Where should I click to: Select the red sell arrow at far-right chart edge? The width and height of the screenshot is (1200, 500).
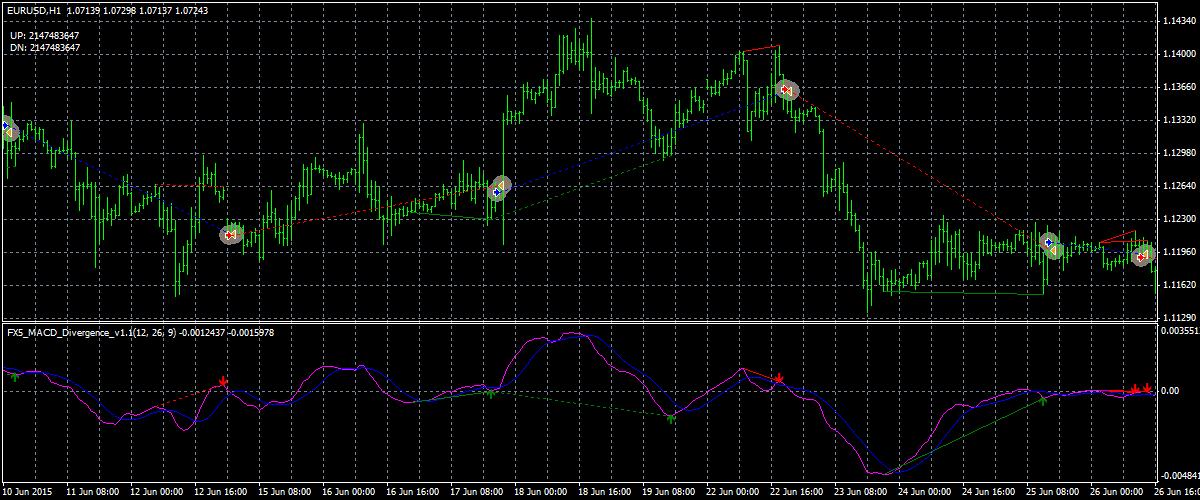click(x=1142, y=257)
